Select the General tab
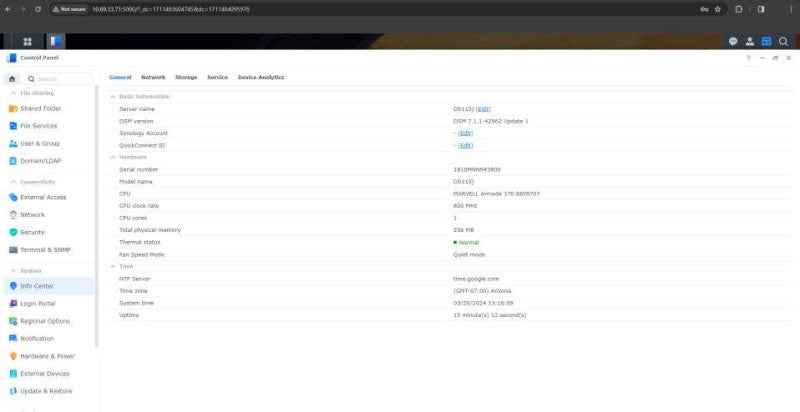The height and width of the screenshot is (412, 800). (x=120, y=77)
